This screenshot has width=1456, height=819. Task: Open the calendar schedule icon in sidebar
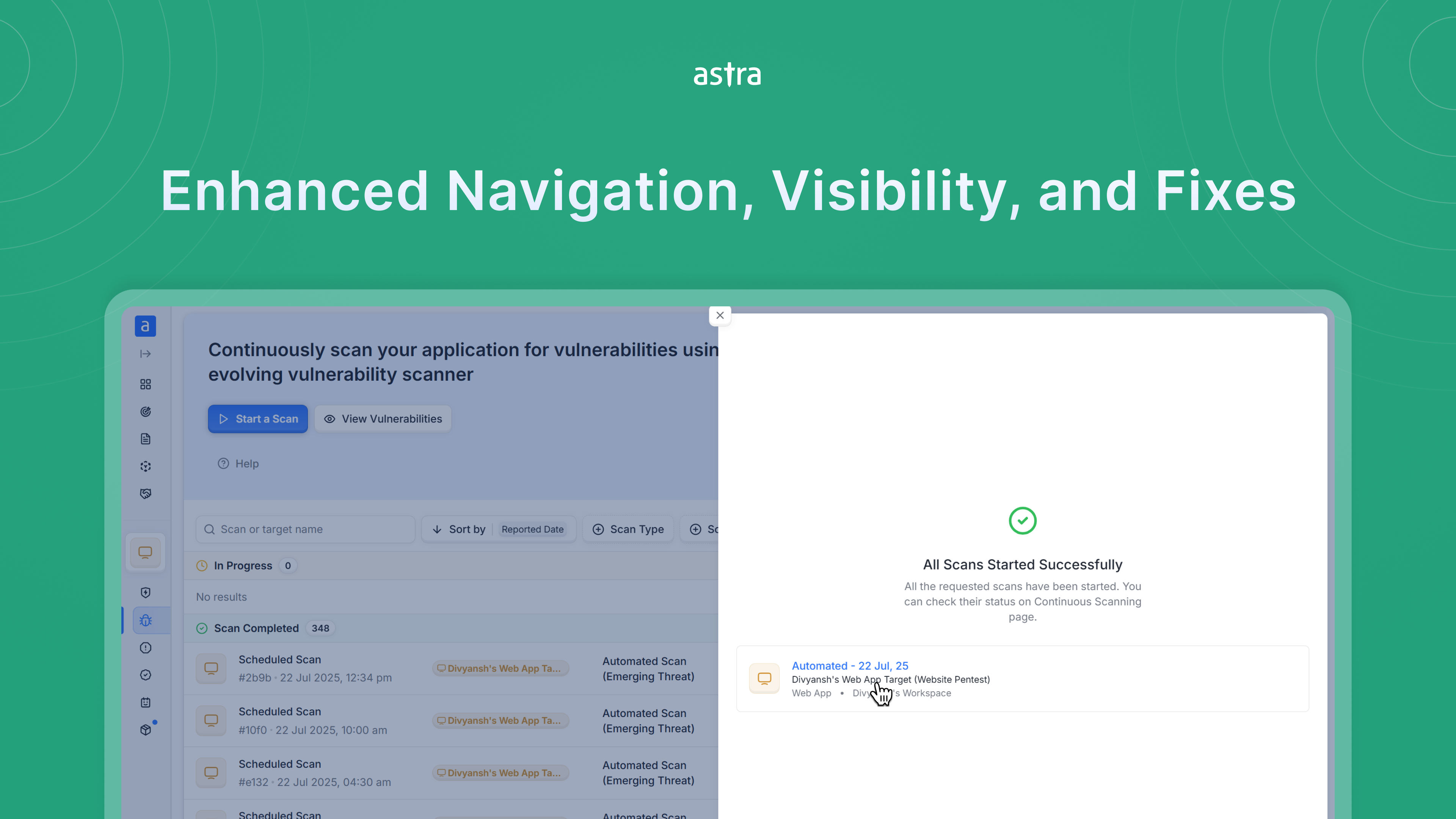click(145, 703)
